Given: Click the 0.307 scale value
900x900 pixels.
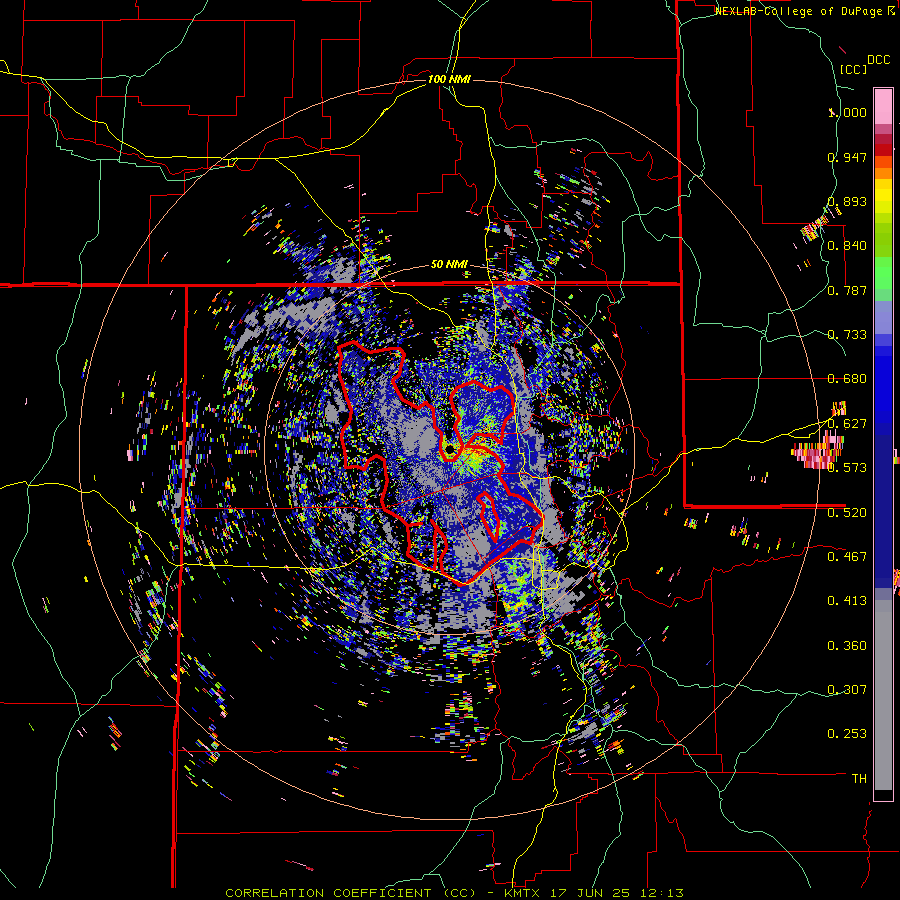Looking at the screenshot, I should pos(847,690).
